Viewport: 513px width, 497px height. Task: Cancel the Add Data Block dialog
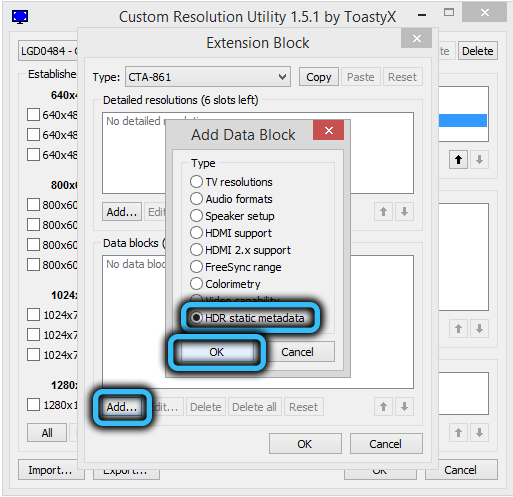(297, 352)
